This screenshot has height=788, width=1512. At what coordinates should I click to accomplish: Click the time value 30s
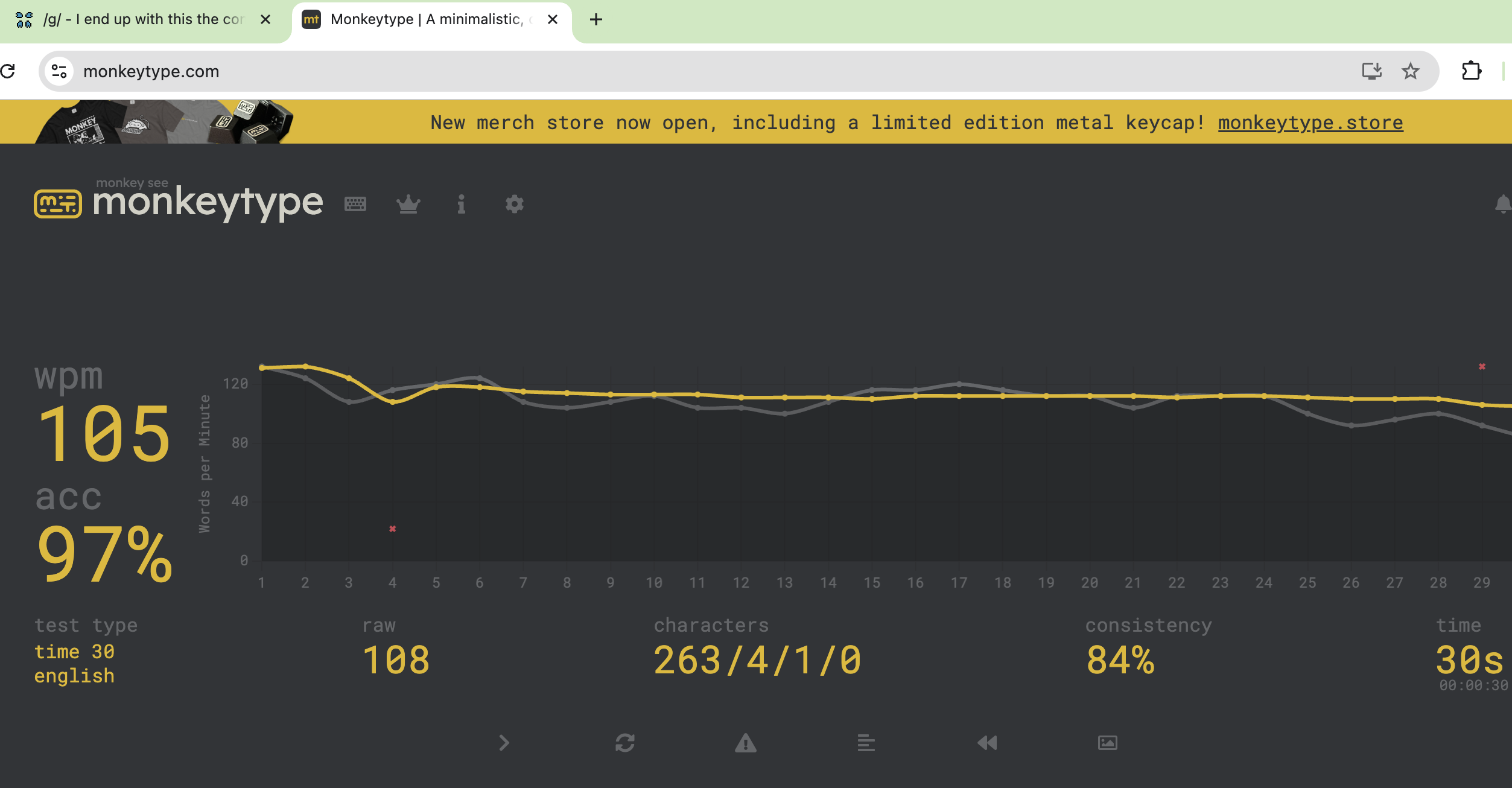1470,660
